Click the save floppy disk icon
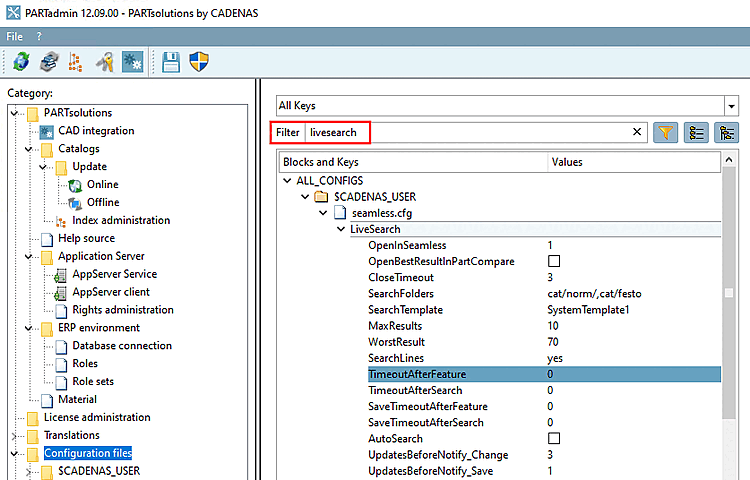 click(x=171, y=62)
